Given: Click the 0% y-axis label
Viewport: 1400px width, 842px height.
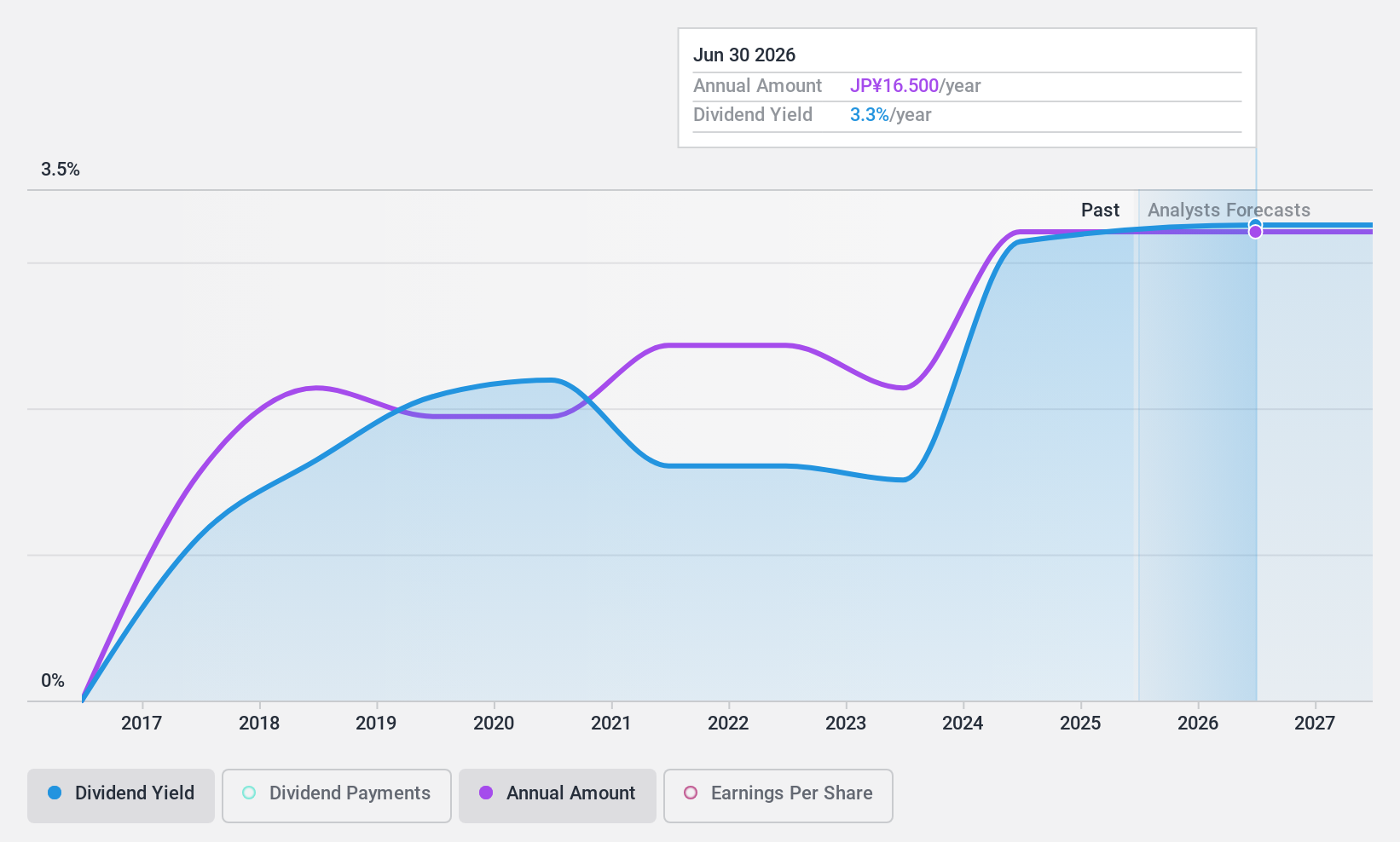Looking at the screenshot, I should pos(53,681).
